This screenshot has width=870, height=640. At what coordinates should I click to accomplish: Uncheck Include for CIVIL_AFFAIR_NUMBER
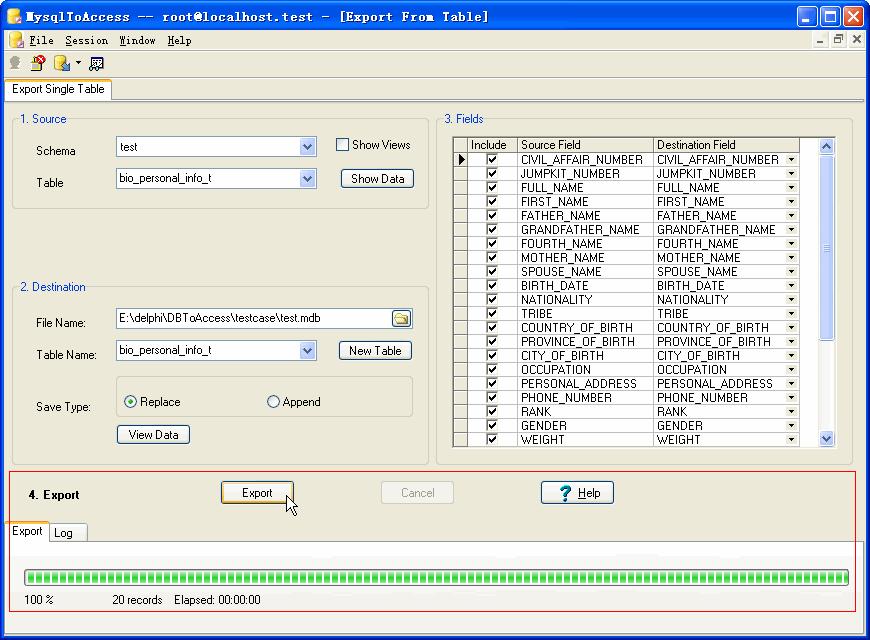pos(492,160)
